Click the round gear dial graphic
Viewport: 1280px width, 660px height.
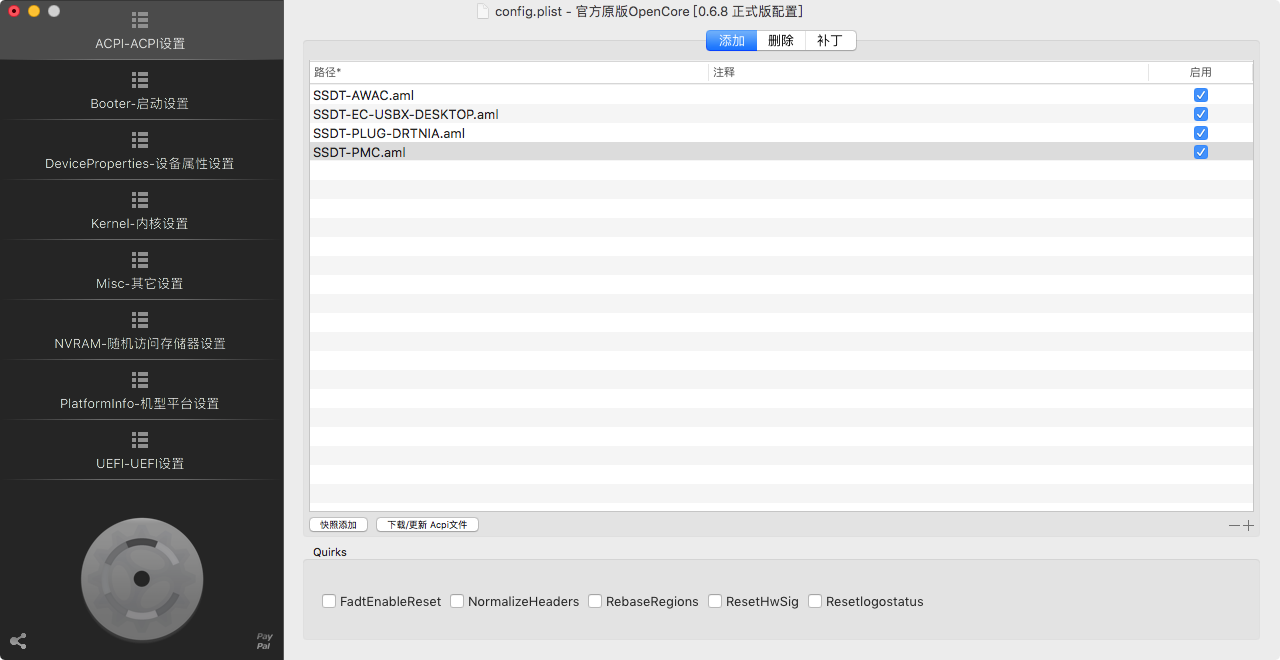(142, 579)
